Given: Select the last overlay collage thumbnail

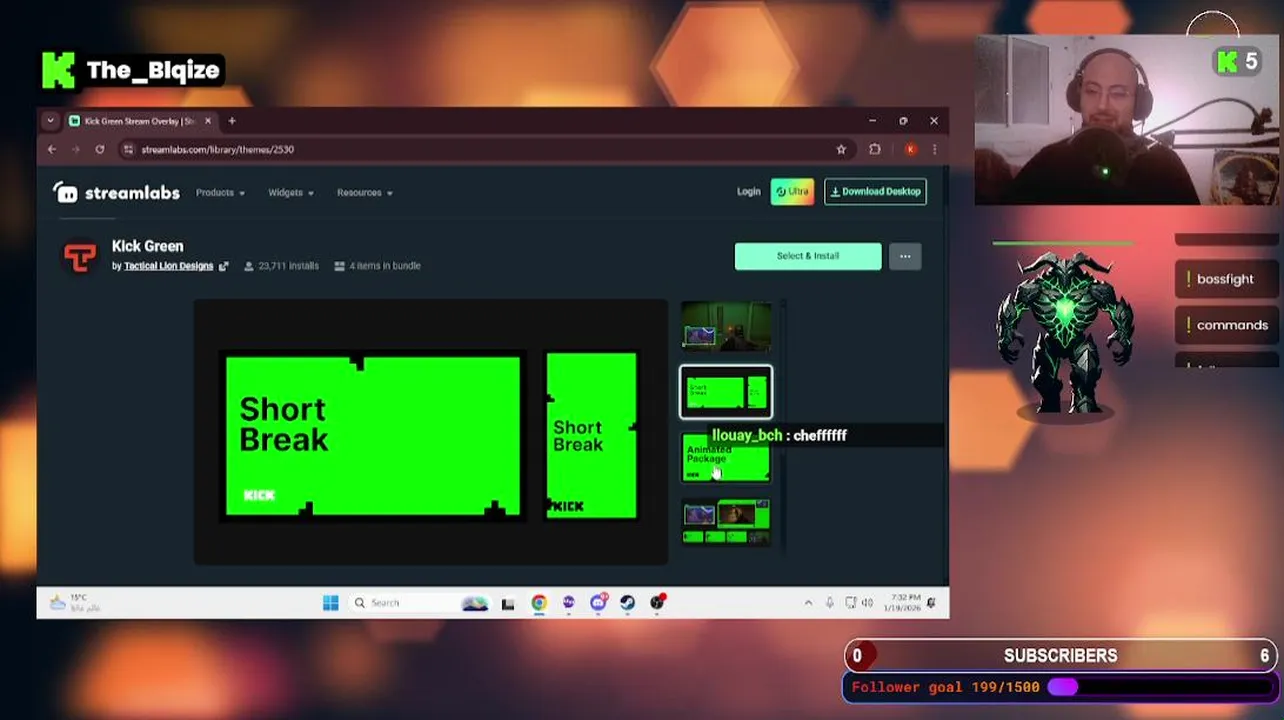Looking at the screenshot, I should click(726, 523).
